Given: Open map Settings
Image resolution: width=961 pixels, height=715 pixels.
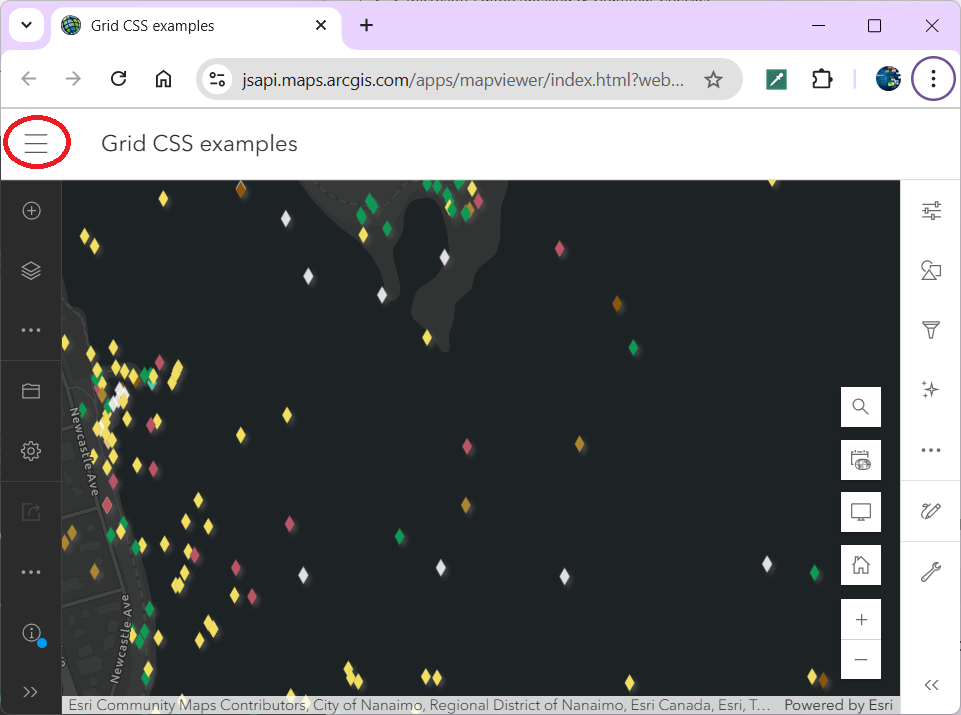Looking at the screenshot, I should click(x=30, y=451).
